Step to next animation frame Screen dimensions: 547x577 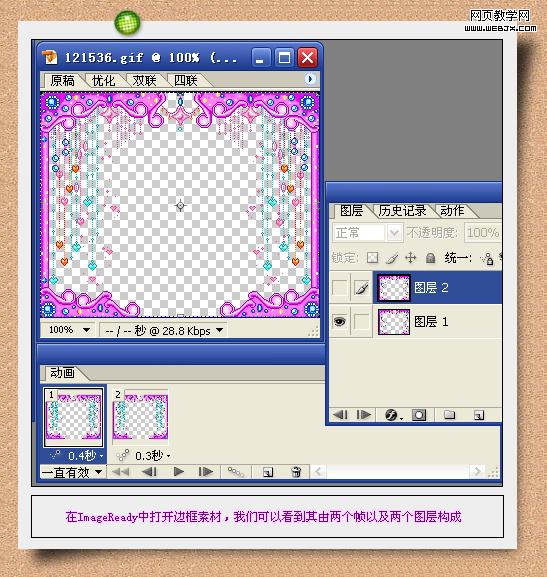pos(205,472)
